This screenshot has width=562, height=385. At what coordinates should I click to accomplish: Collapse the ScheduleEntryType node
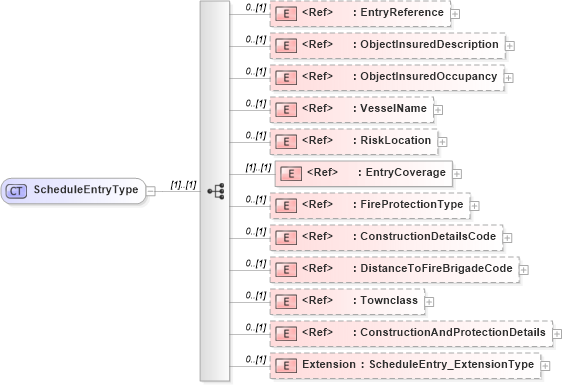(x=151, y=191)
